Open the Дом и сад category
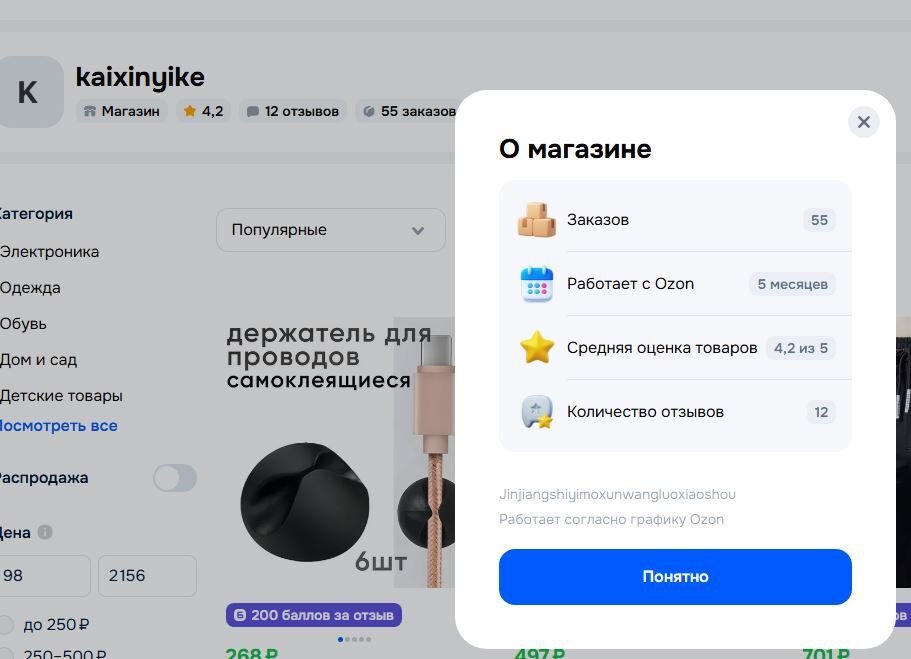This screenshot has width=911, height=659. click(x=38, y=360)
